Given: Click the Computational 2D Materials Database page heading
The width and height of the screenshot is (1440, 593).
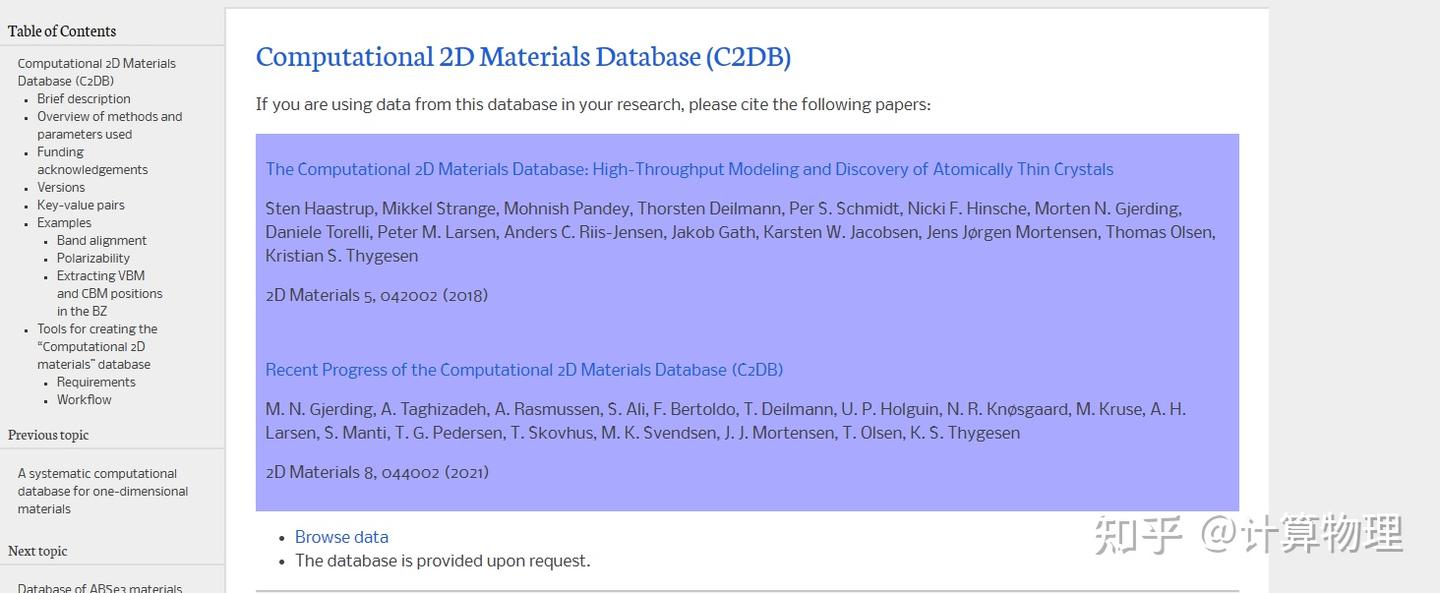Looking at the screenshot, I should click(x=523, y=57).
